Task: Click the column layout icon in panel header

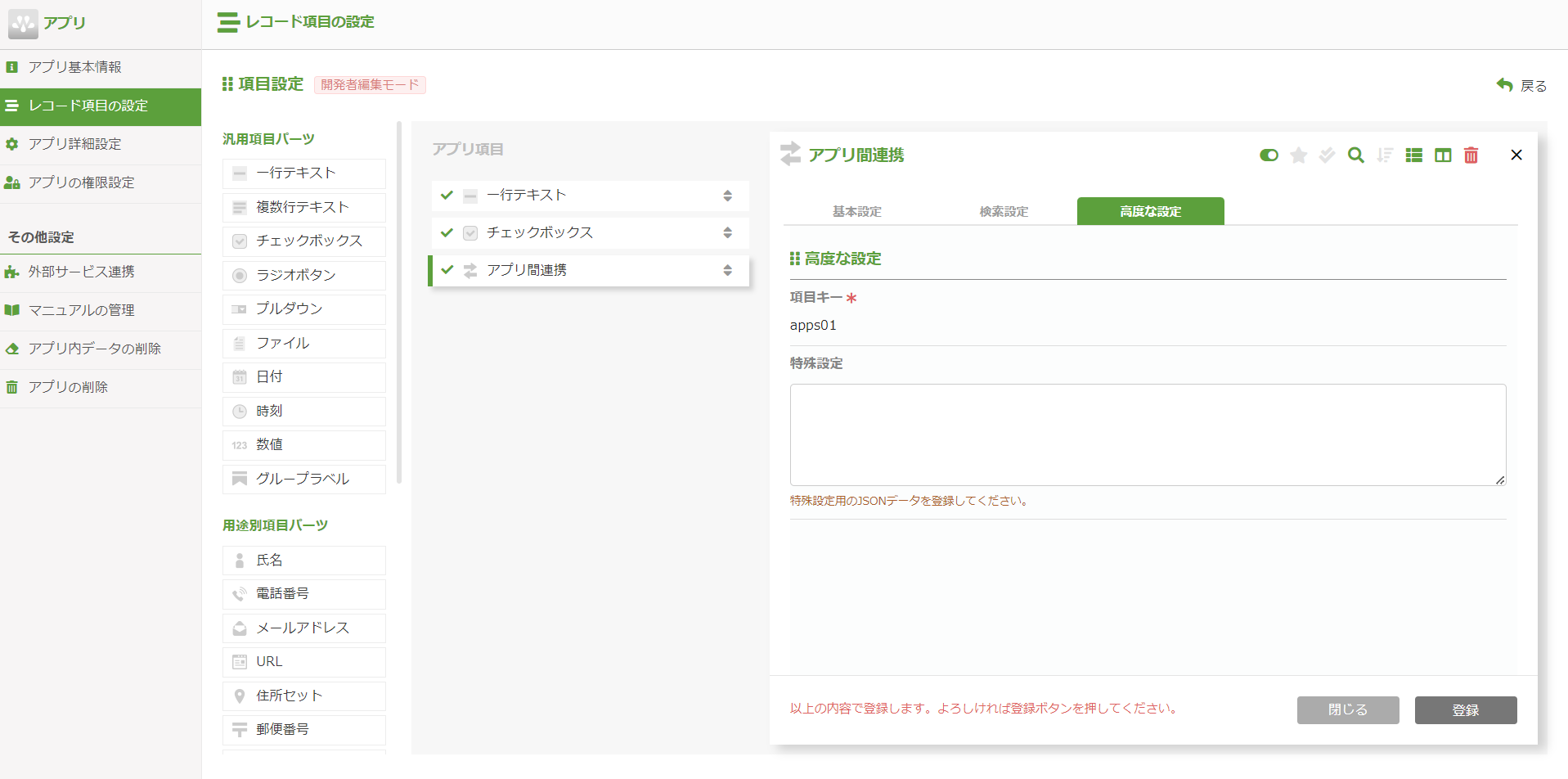Action: coord(1442,155)
